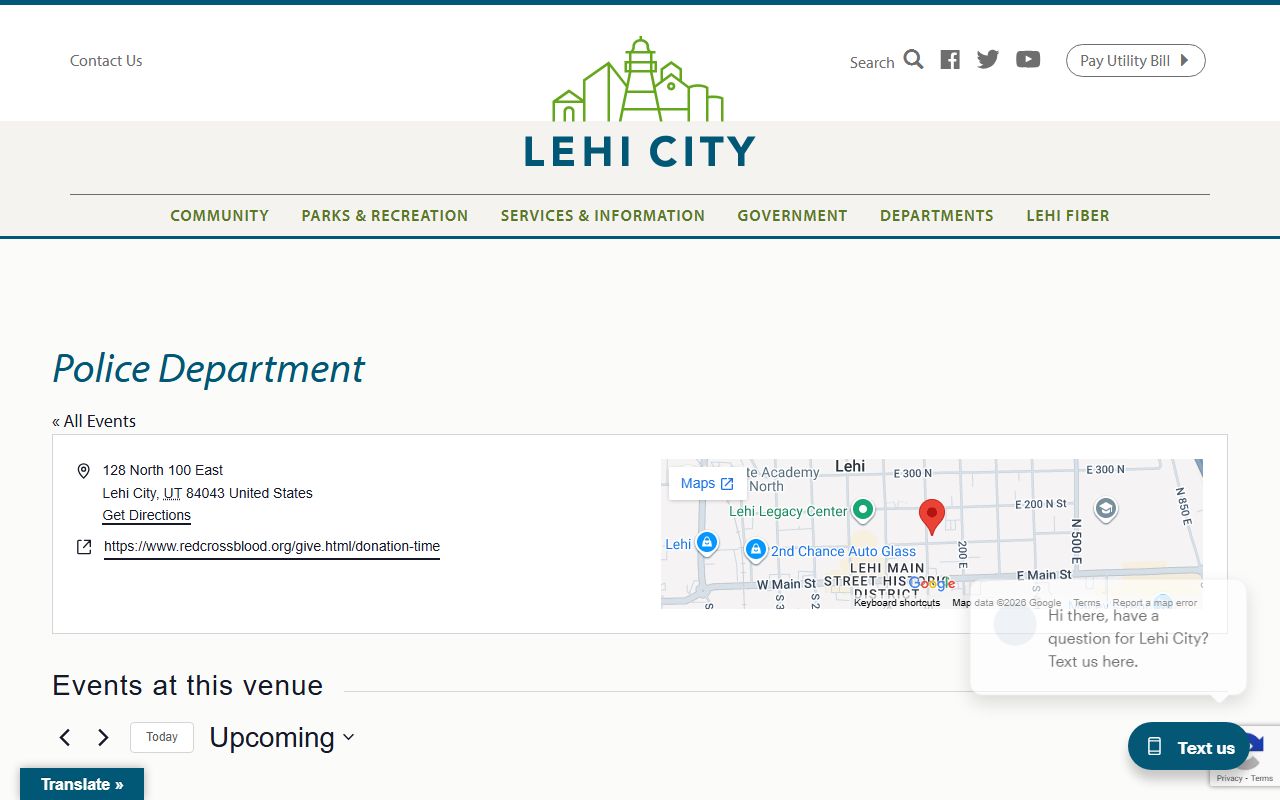Click the location pin icon beside address
The image size is (1280, 800).
click(x=84, y=471)
